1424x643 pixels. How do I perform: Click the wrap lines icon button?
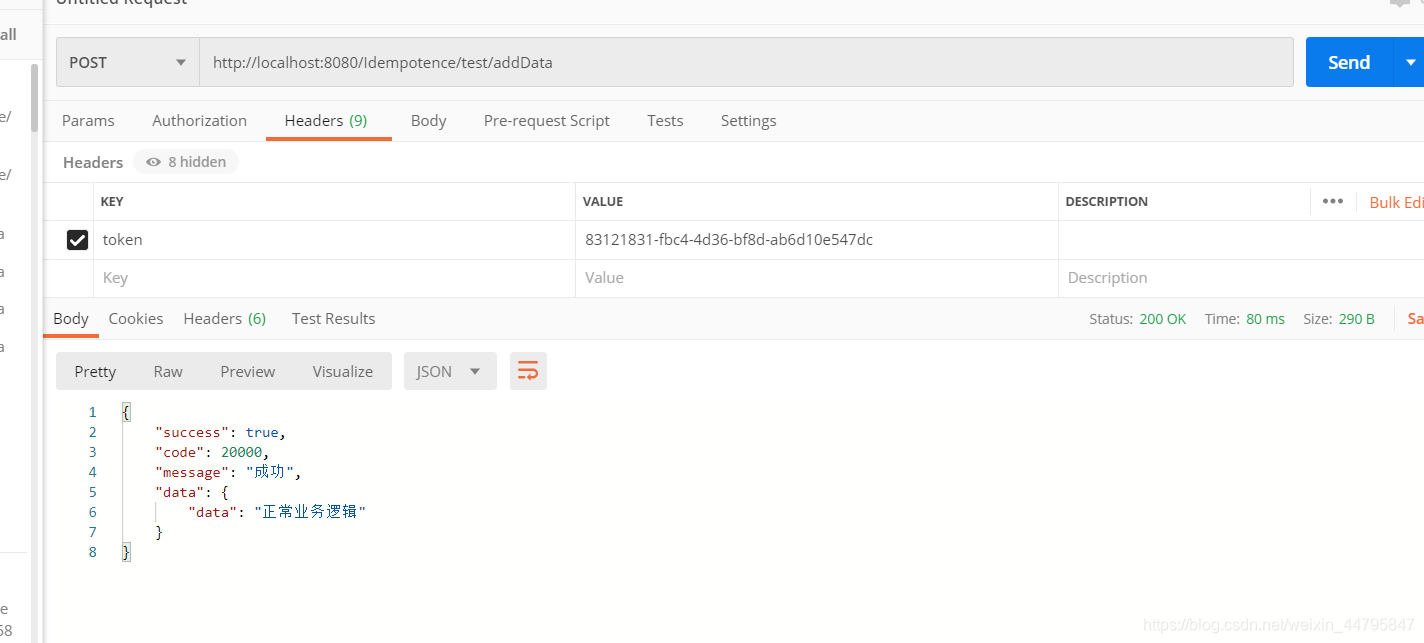pos(528,371)
